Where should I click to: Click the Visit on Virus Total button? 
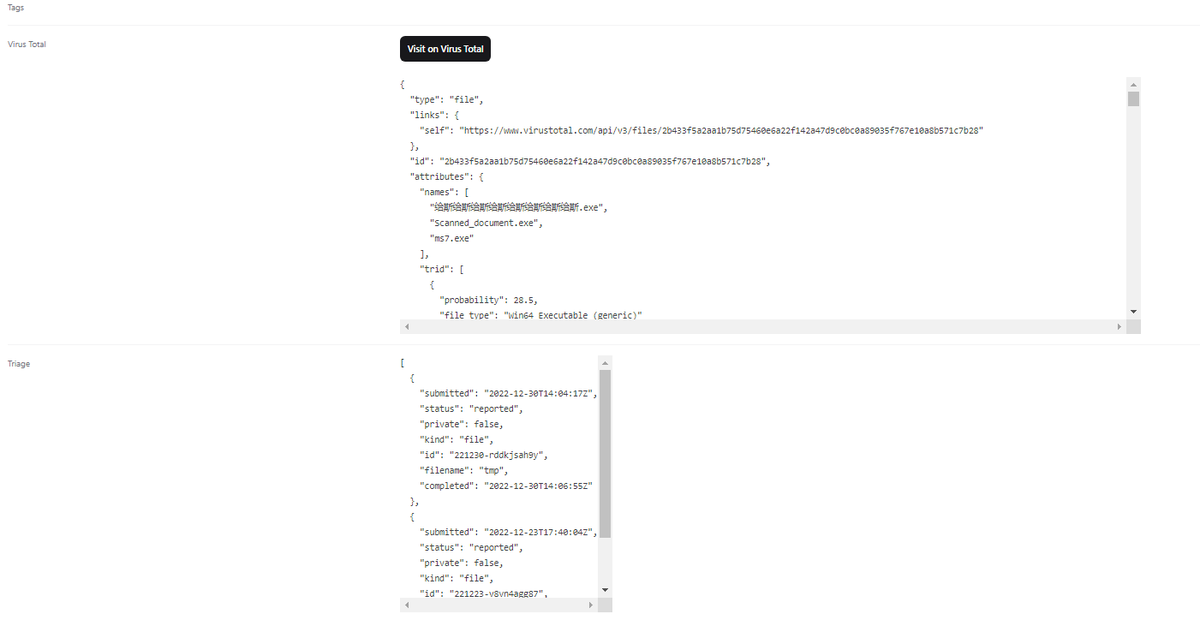tap(445, 49)
